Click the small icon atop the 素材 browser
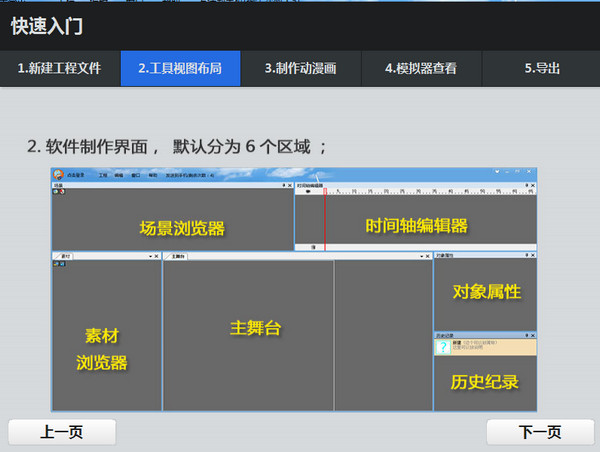 pyautogui.click(x=57, y=264)
